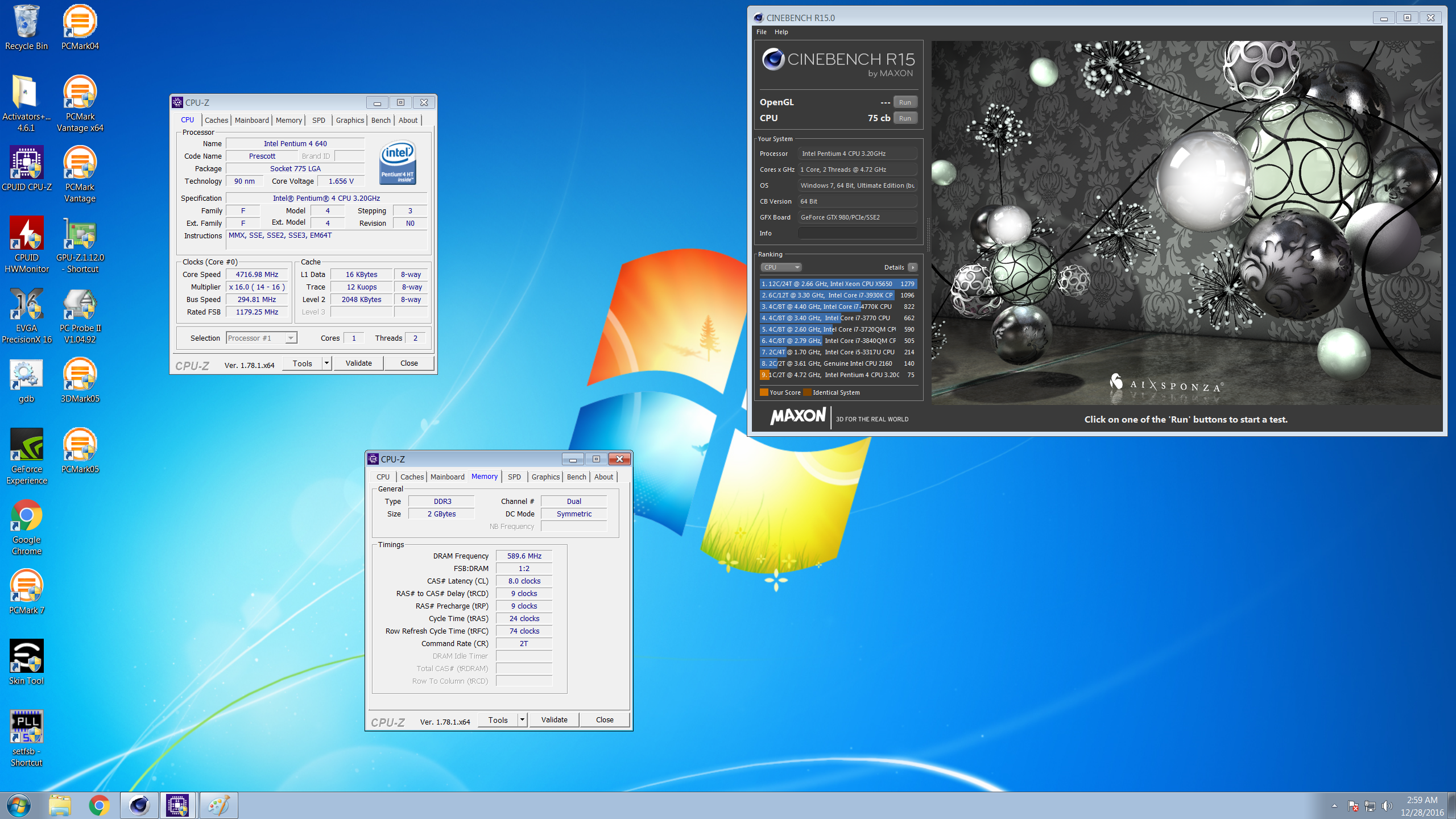Open the Activators+ 4.6.1 folder icon

tap(26, 104)
